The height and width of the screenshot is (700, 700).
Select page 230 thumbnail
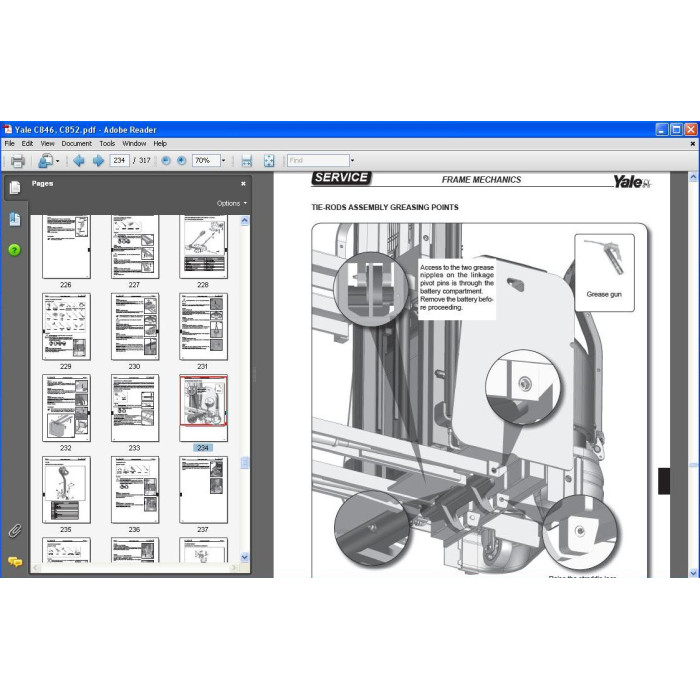pos(135,326)
